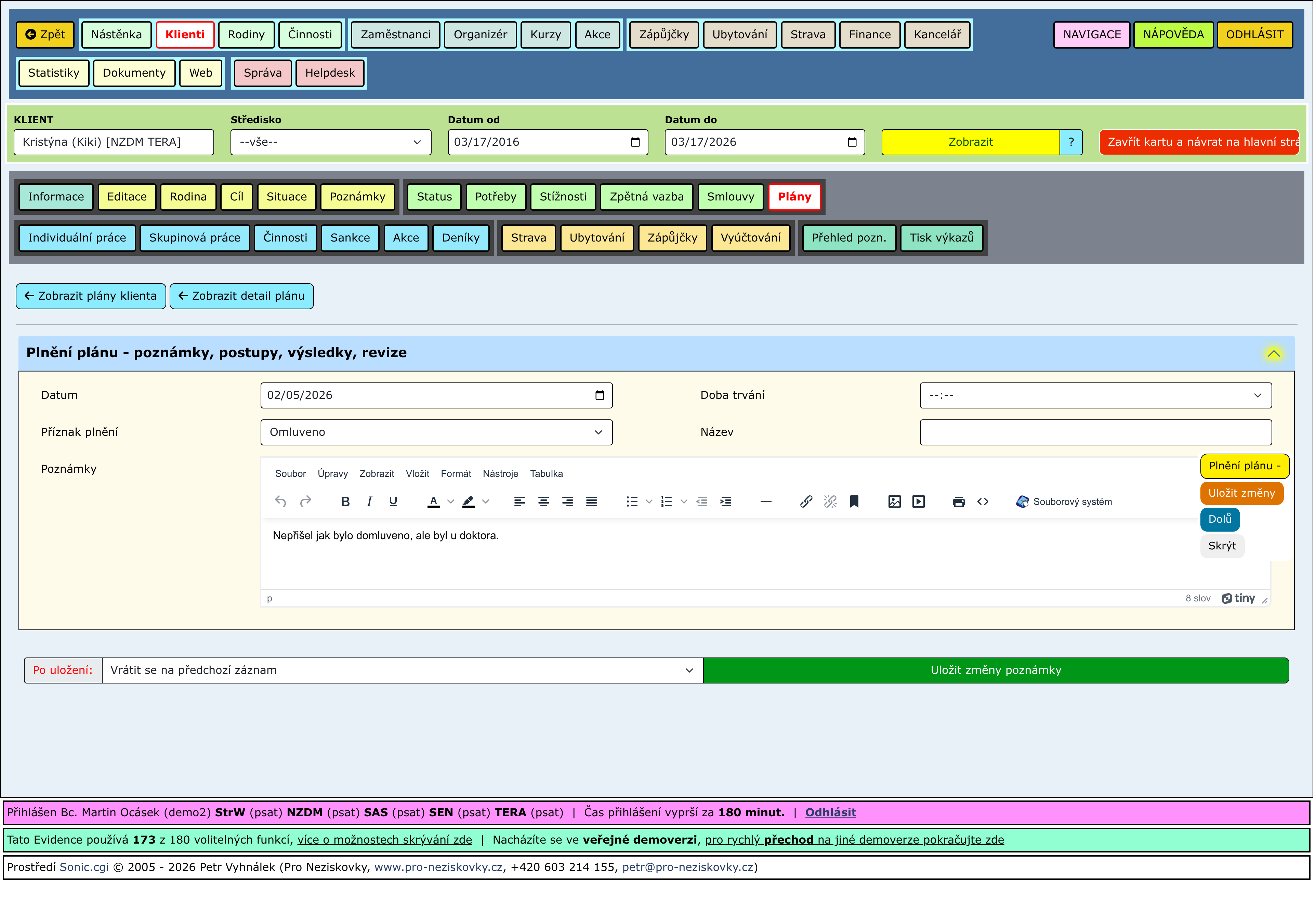Open the source code view icon
The width and height of the screenshot is (1316, 899).
983,502
